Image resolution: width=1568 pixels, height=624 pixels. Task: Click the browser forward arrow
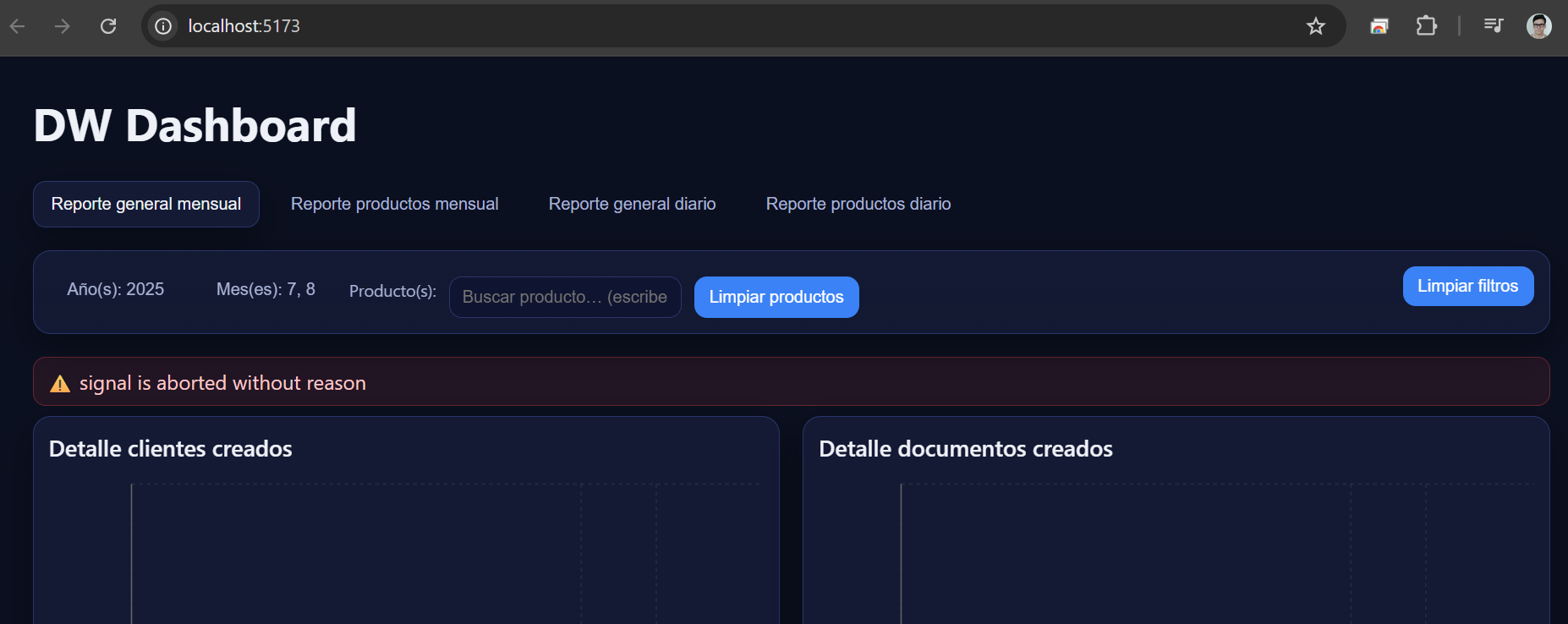(63, 26)
